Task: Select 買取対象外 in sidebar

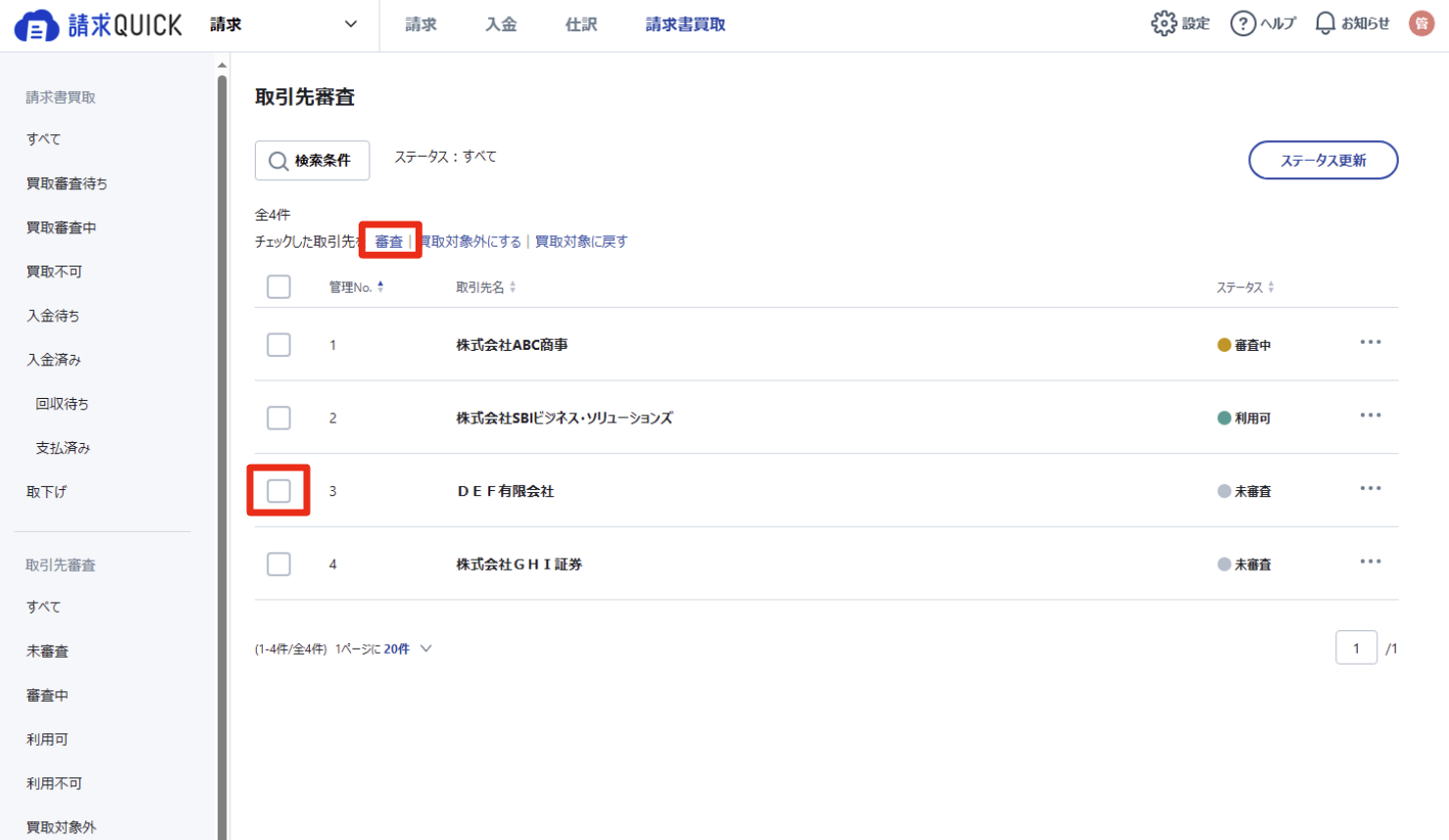Action: pos(61,827)
